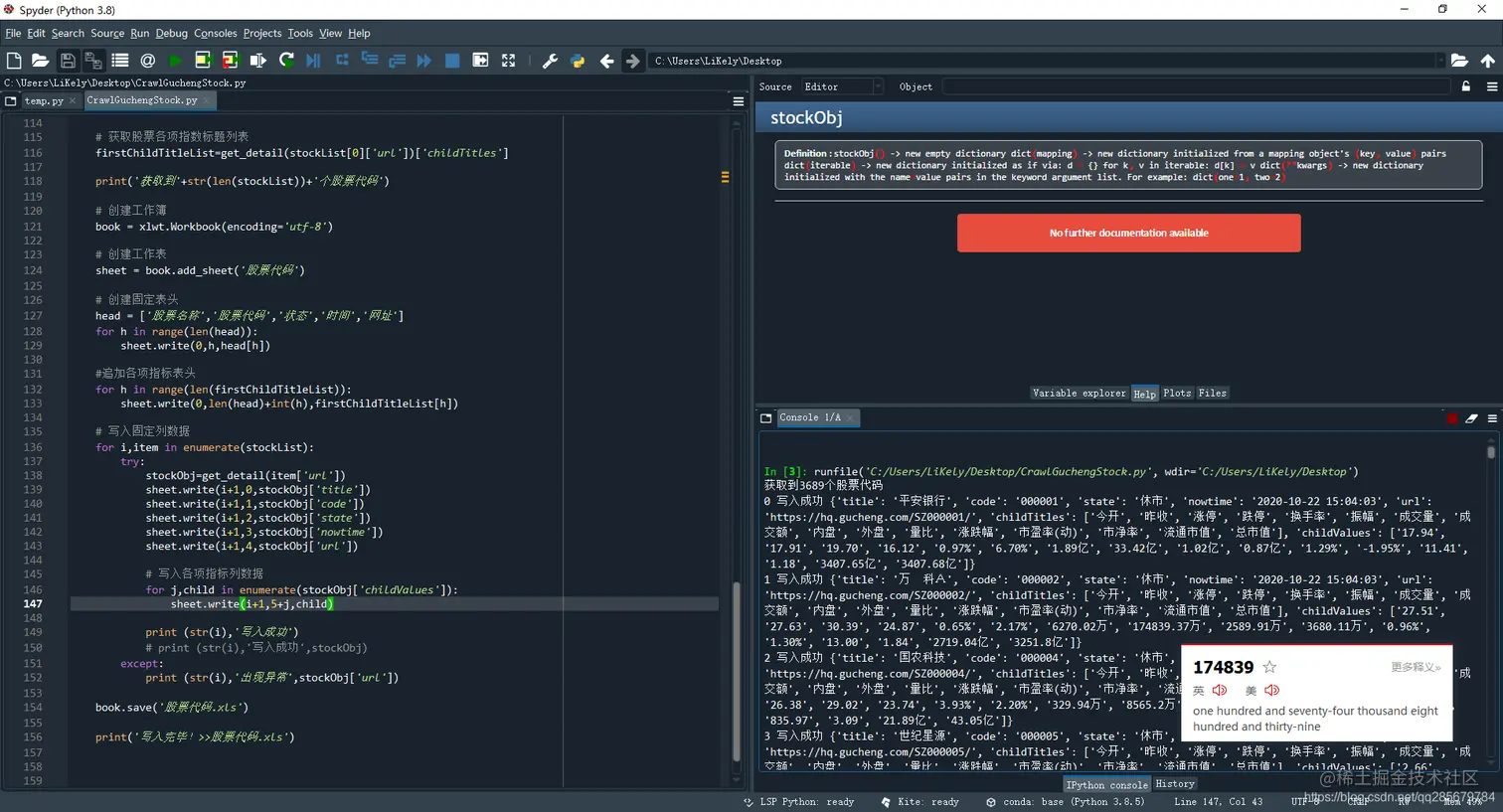Toggle the Help pane lock icon
Screen dimensions: 1503x812
point(1465,86)
